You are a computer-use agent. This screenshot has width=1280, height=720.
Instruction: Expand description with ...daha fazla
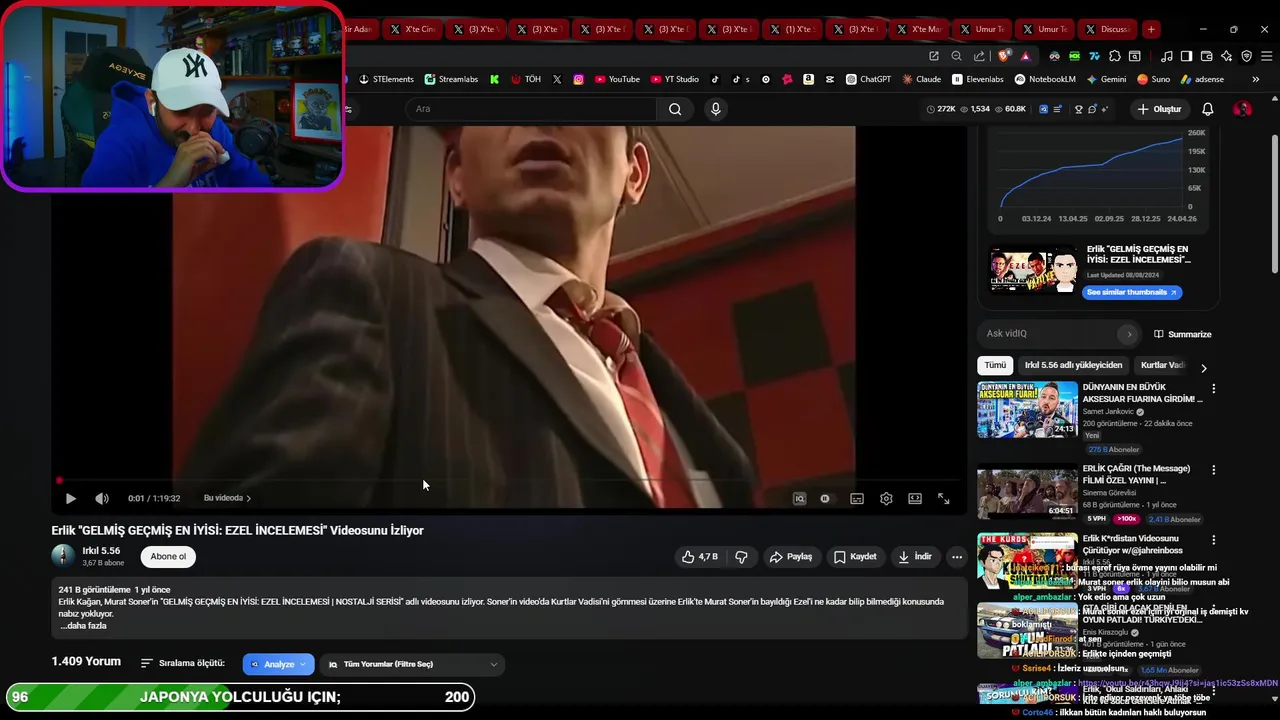click(83, 626)
